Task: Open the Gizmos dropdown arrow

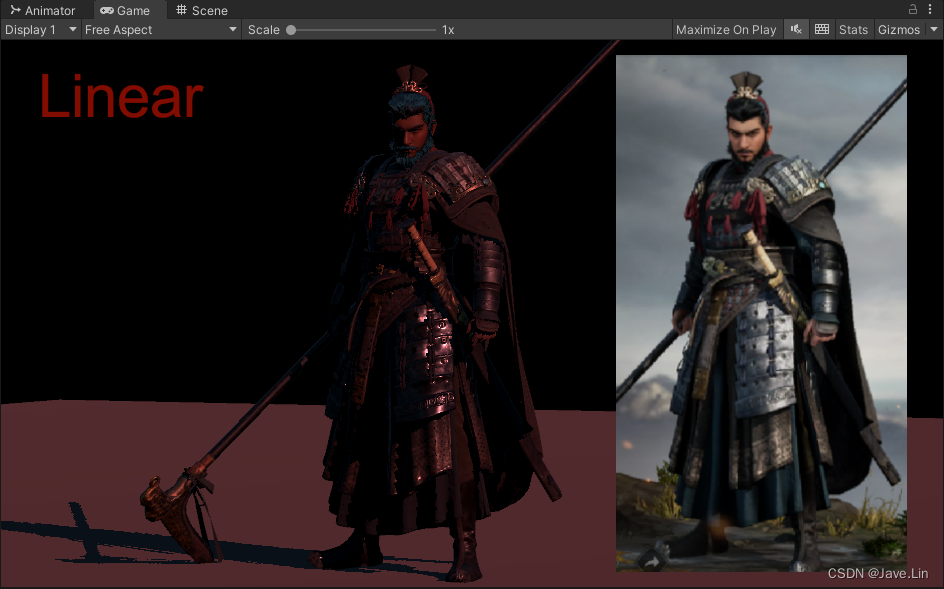Action: coord(935,29)
